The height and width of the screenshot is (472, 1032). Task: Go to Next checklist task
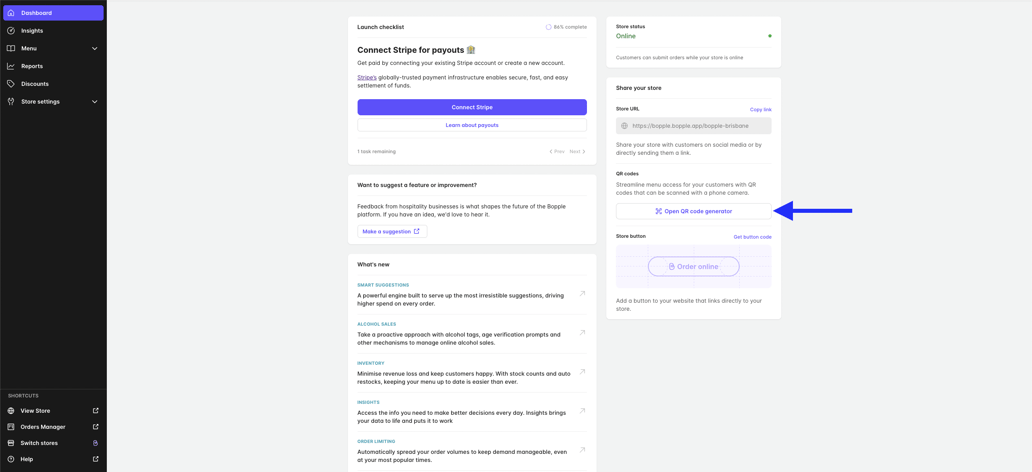[577, 152]
